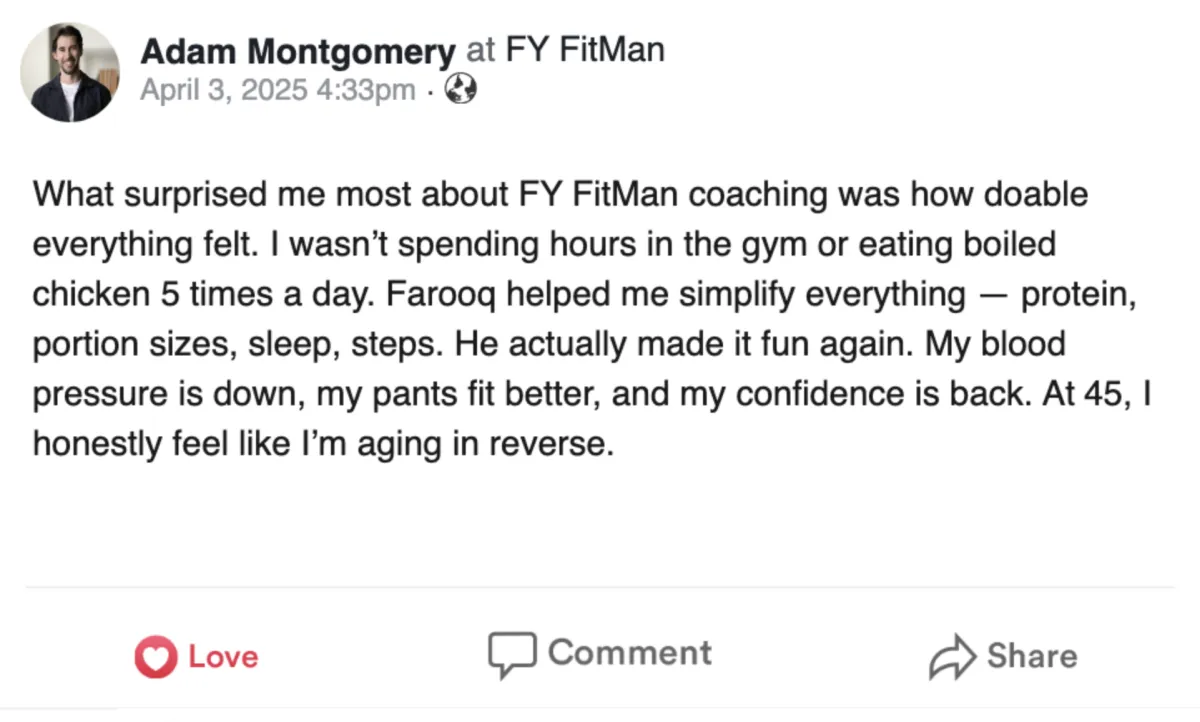Click the globe public-visibility icon
The height and width of the screenshot is (722, 1200).
[459, 90]
